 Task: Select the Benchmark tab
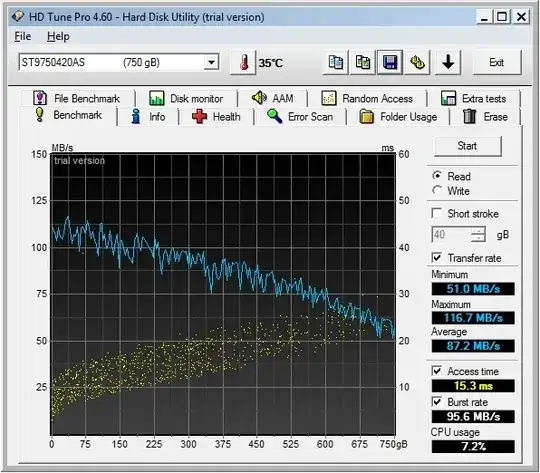[69, 115]
